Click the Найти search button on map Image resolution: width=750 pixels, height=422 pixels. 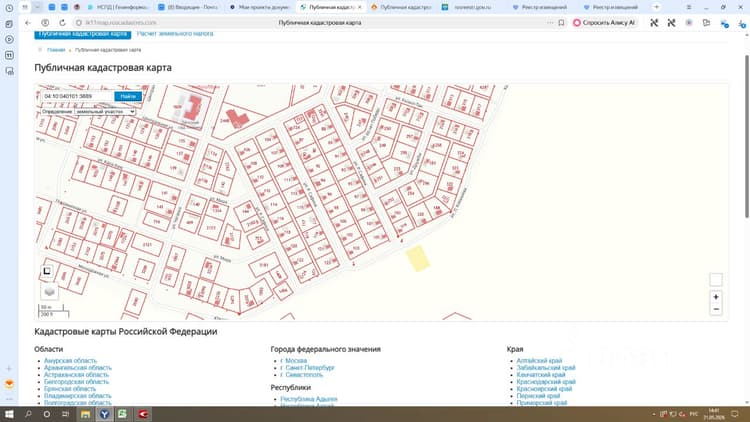(x=128, y=96)
